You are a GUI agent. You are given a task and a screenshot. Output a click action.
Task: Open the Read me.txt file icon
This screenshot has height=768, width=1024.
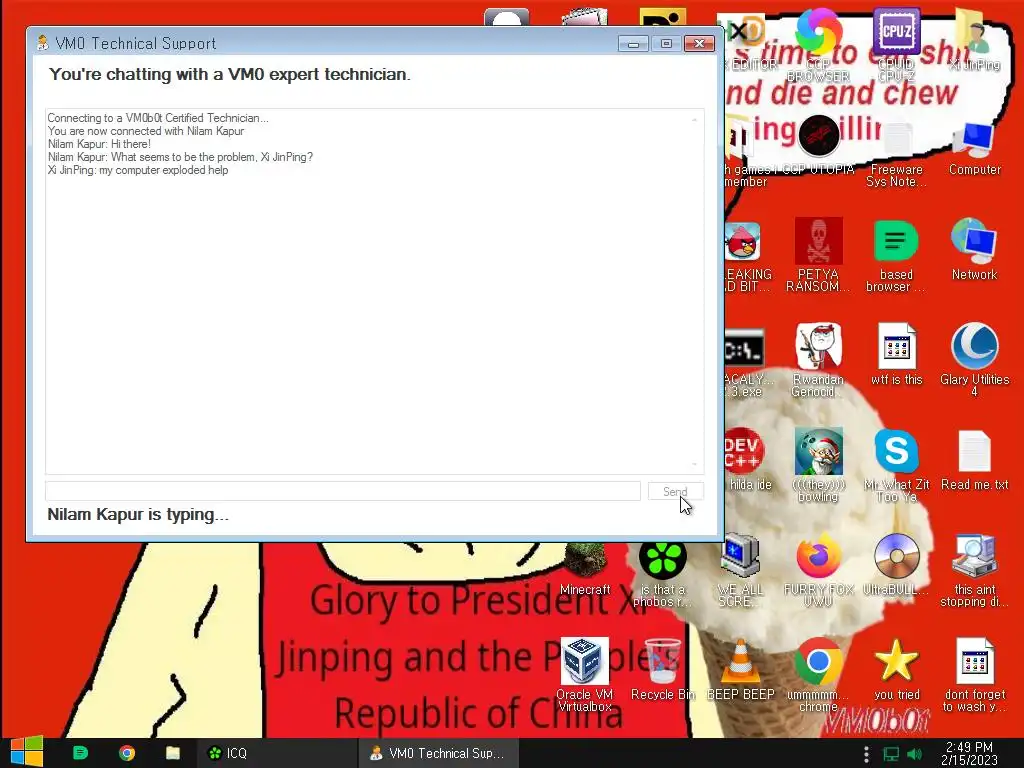click(974, 460)
